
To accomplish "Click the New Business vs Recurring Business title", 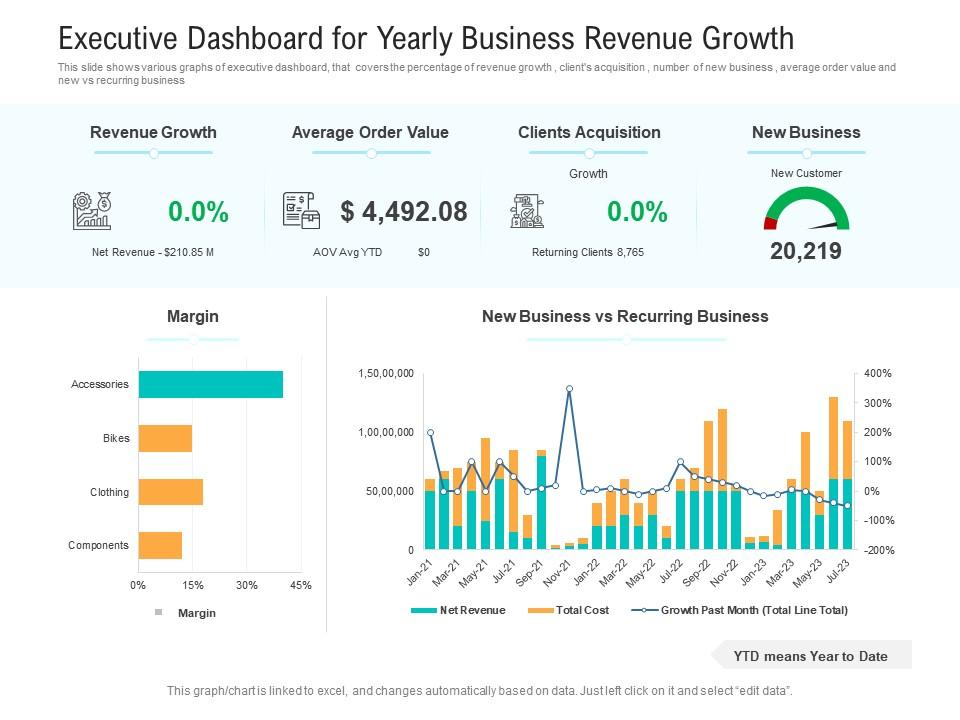I will click(625, 317).
